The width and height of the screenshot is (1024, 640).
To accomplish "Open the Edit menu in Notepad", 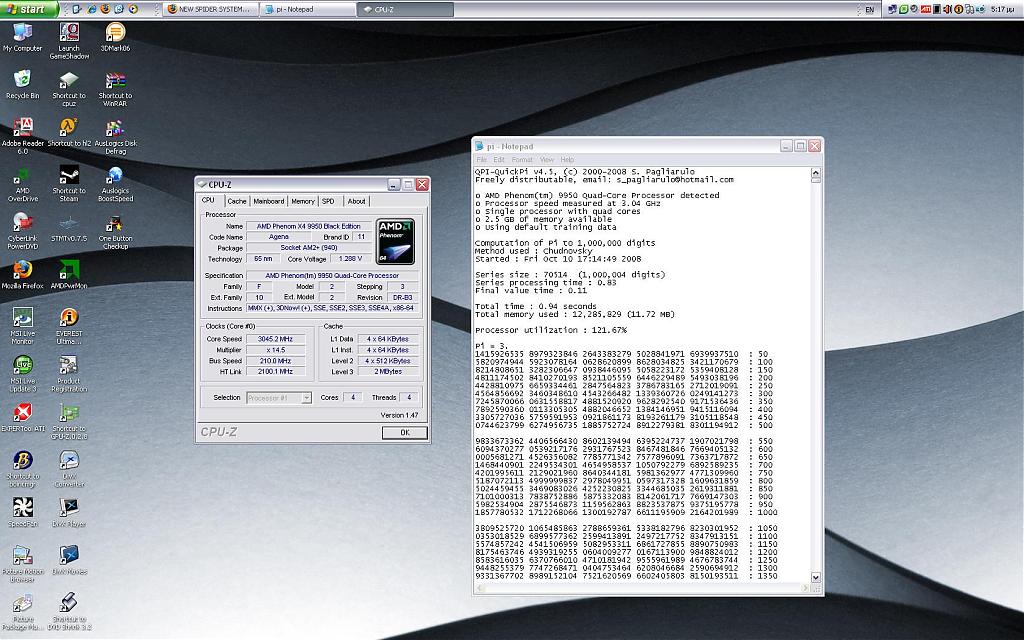I will tap(499, 159).
